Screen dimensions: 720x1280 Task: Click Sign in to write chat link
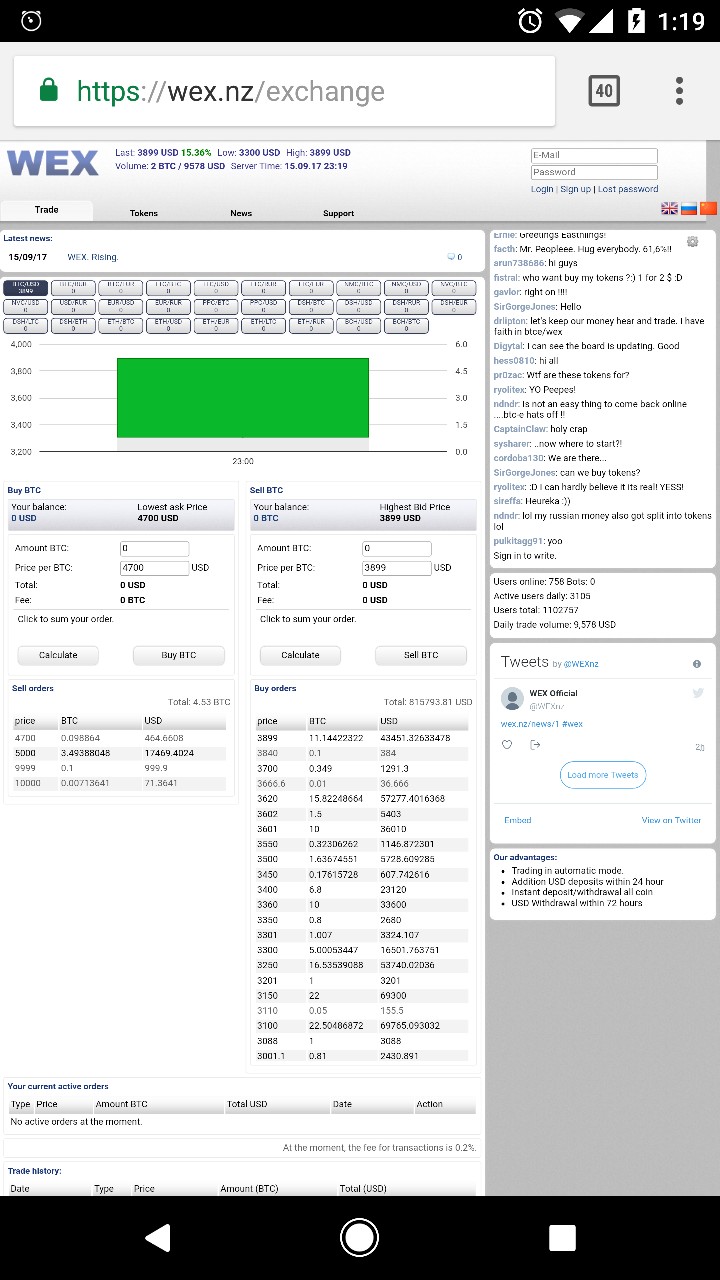tap(525, 555)
